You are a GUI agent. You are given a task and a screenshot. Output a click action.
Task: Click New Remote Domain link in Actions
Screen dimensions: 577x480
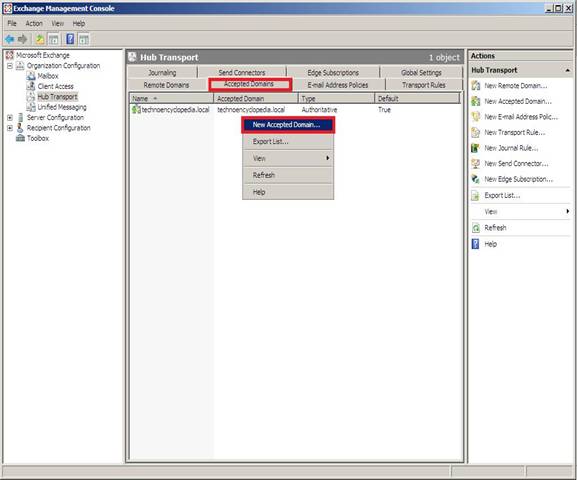[x=516, y=86]
